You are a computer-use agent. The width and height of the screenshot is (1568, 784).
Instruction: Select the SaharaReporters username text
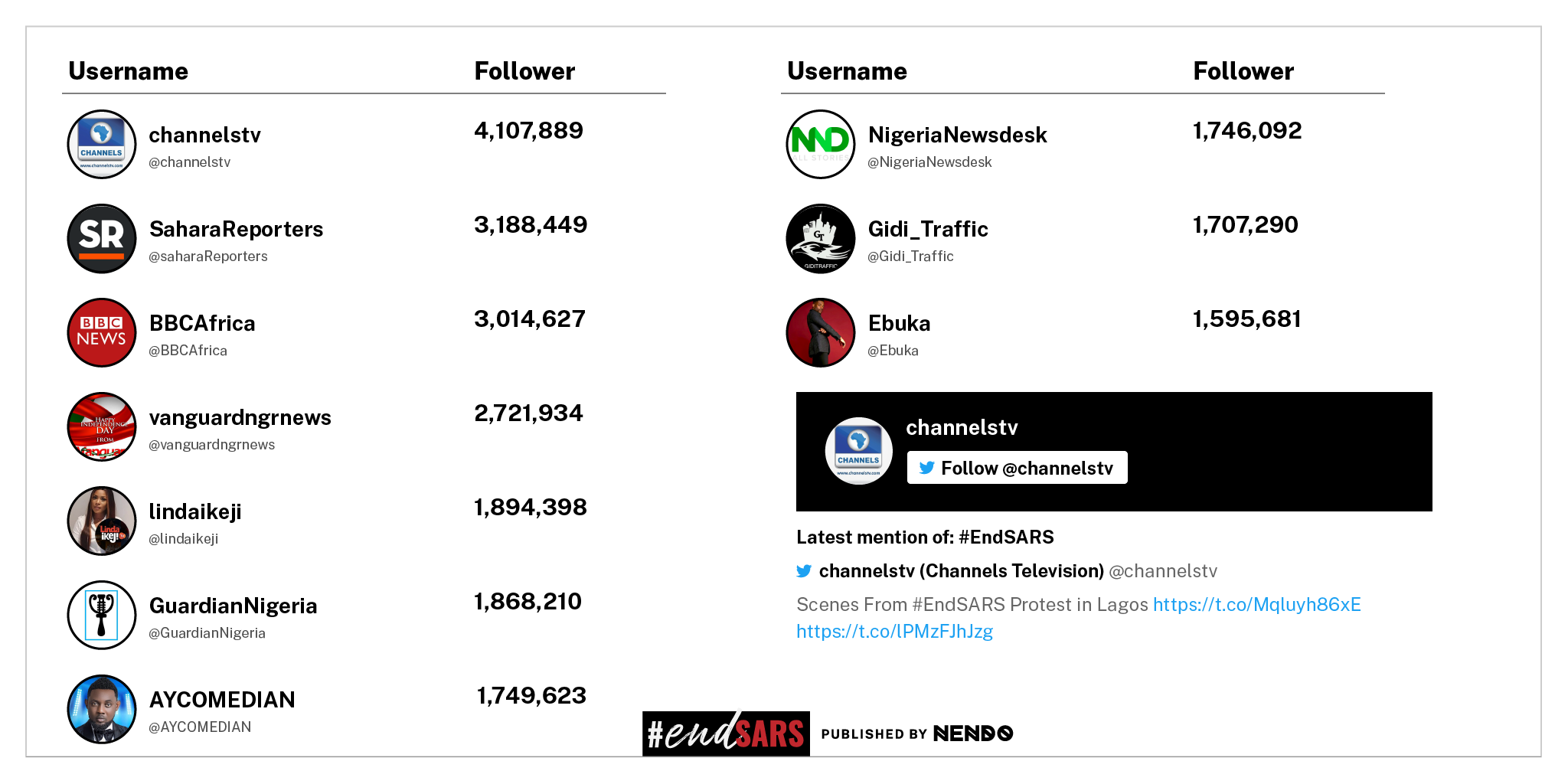236,229
